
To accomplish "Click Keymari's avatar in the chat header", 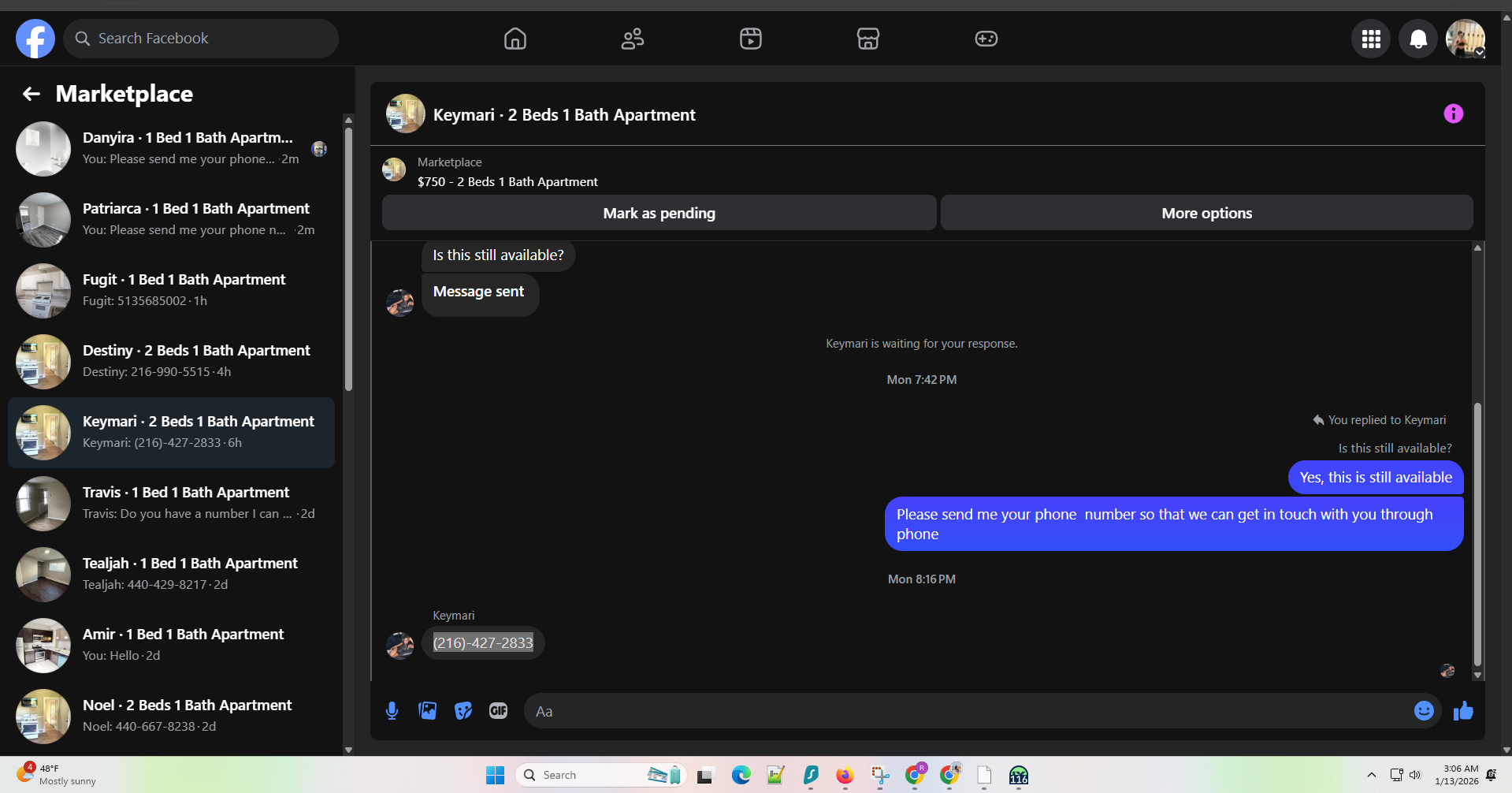I will [x=405, y=114].
